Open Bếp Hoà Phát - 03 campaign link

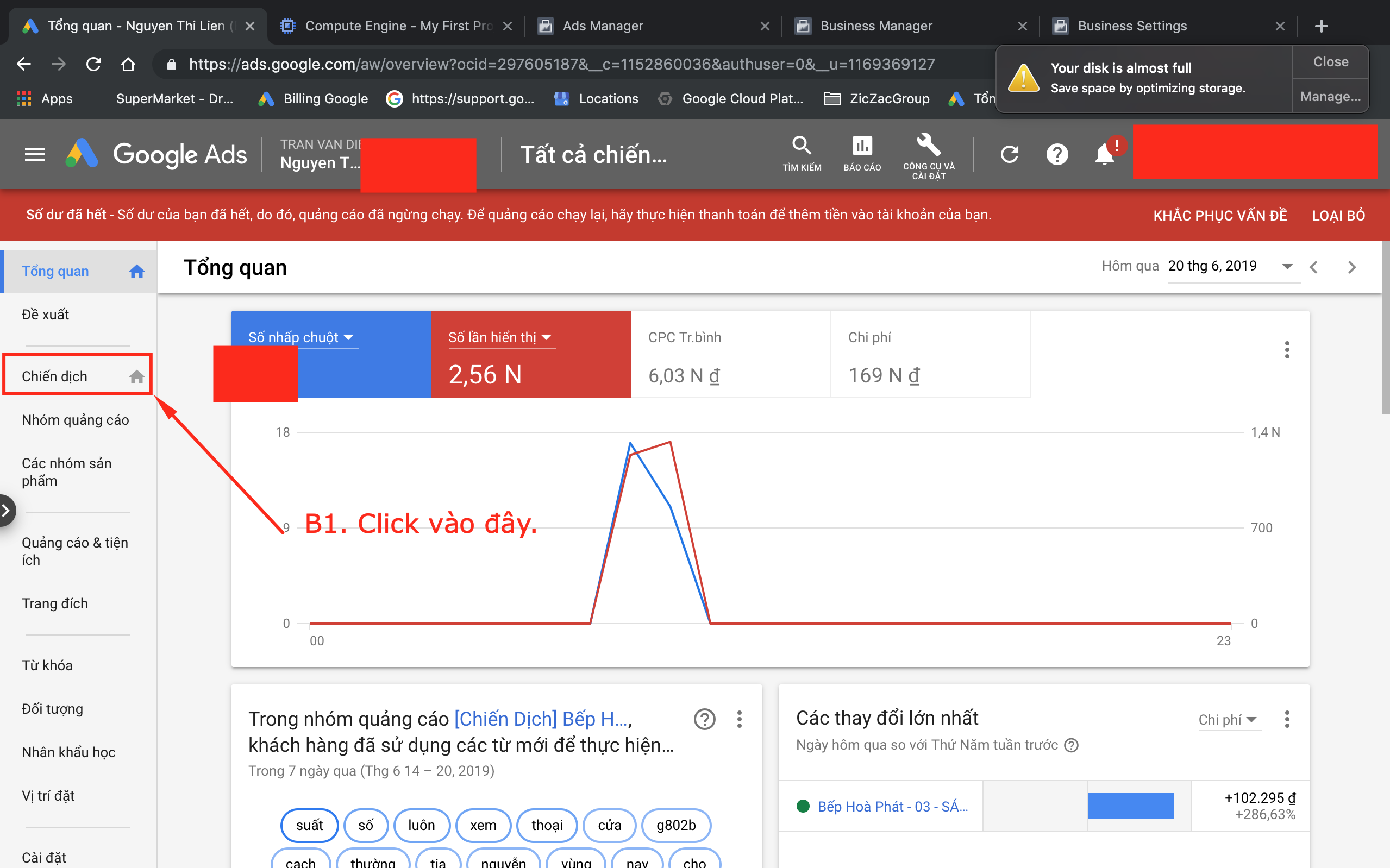[x=892, y=807]
